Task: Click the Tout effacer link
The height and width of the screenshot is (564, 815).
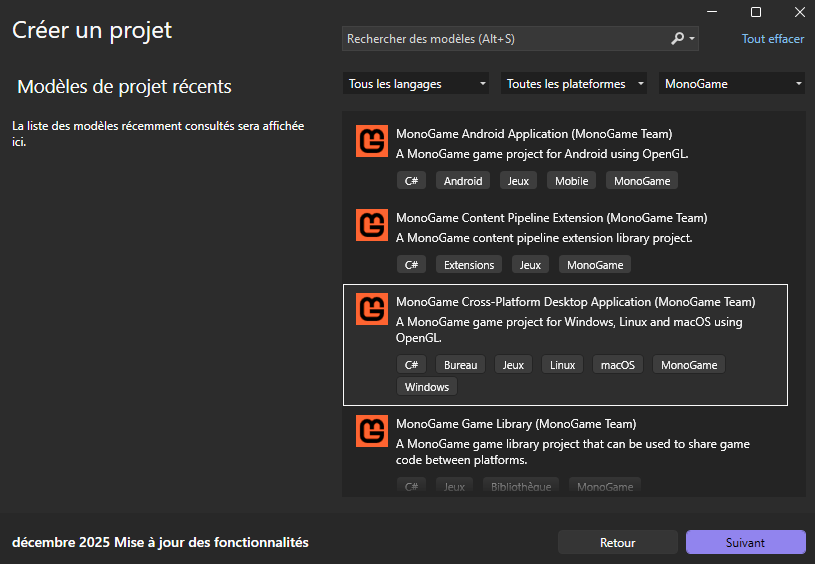Action: (x=772, y=39)
